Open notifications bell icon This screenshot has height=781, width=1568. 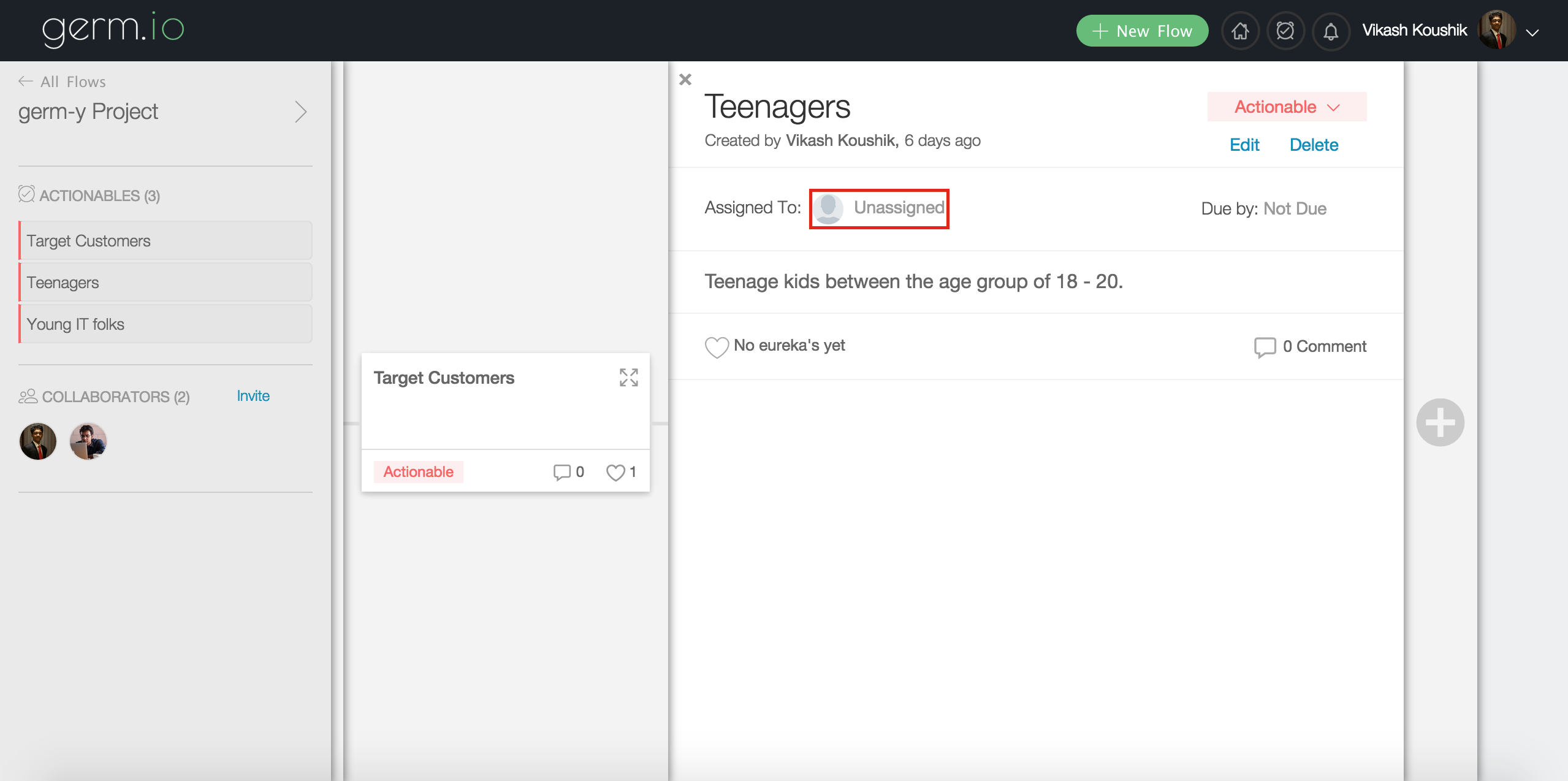pos(1330,31)
